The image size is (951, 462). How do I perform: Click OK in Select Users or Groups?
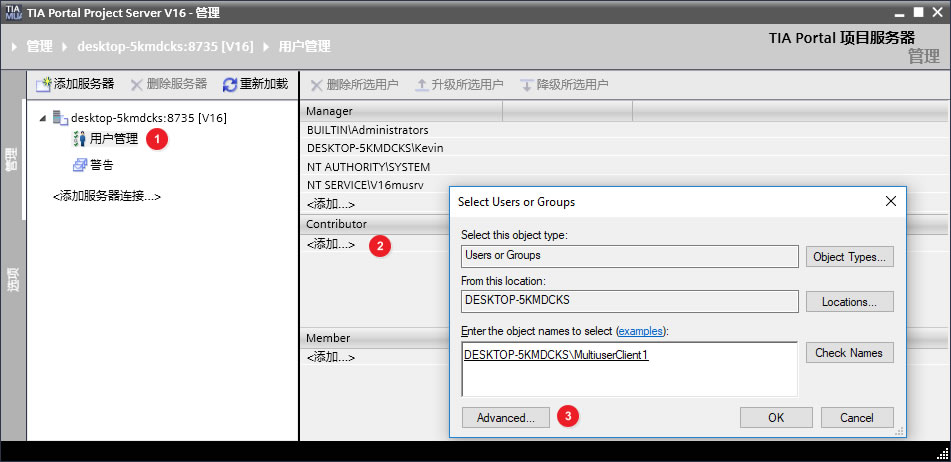776,418
